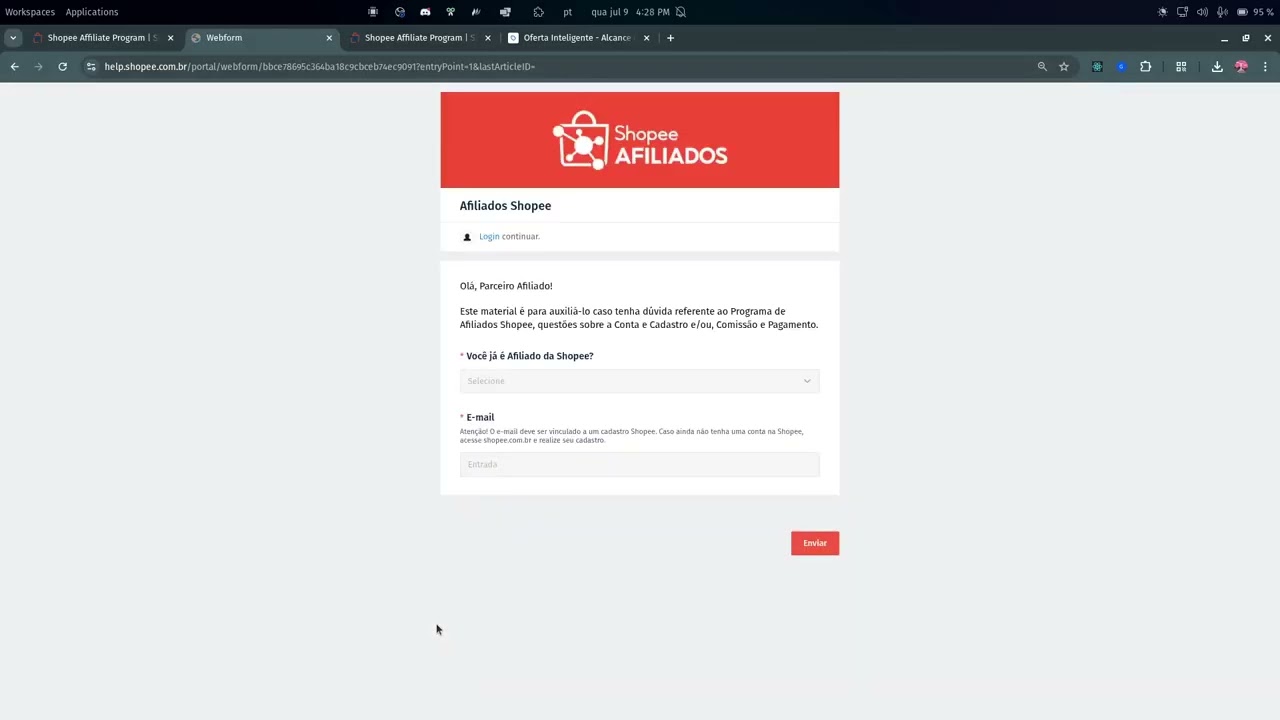Click the 'Afiliados Shopee' heading text
Viewport: 1280px width, 720px height.
pyautogui.click(x=505, y=206)
